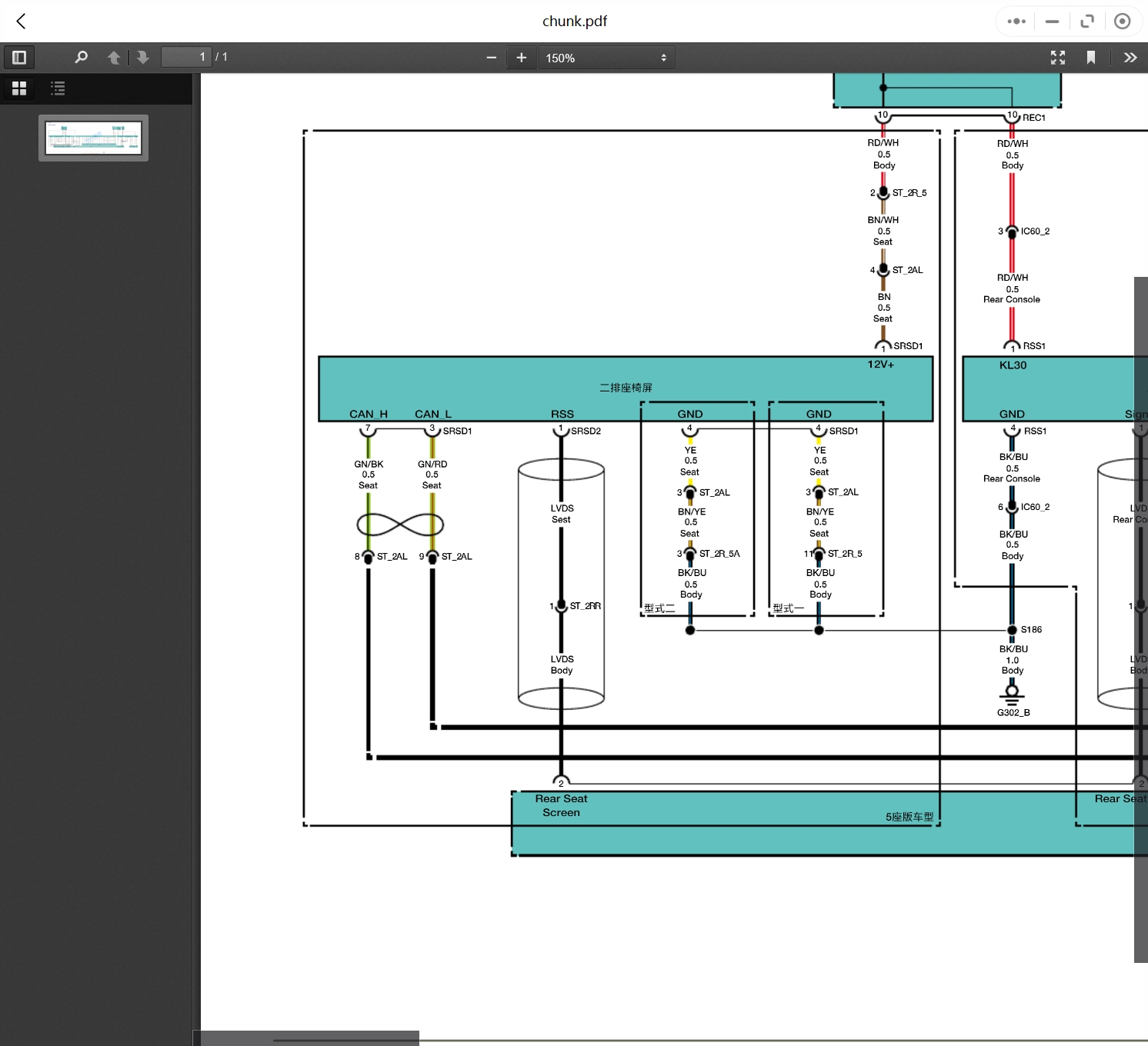Click the vertical scrollbar on the right
The image size is (1148, 1046).
1140,619
